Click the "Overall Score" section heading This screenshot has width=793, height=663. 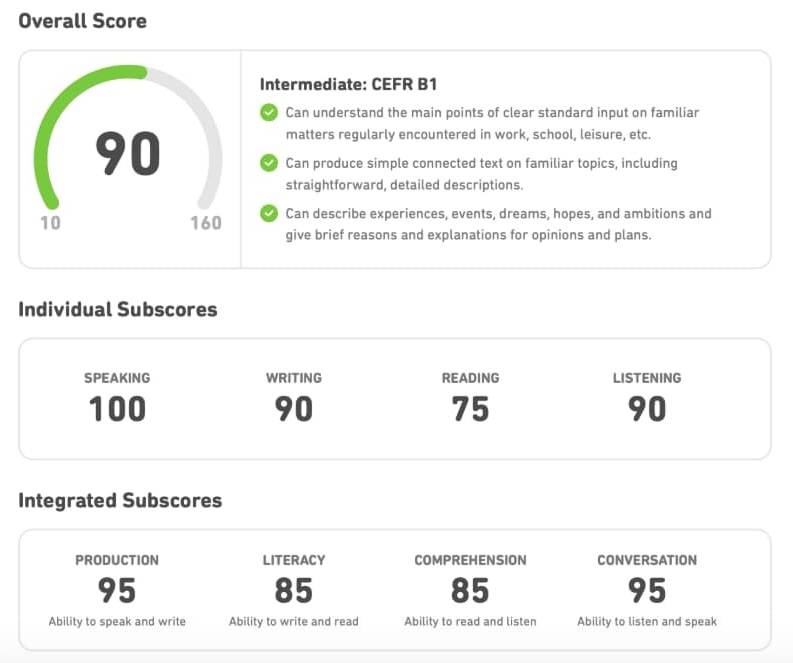tap(82, 21)
